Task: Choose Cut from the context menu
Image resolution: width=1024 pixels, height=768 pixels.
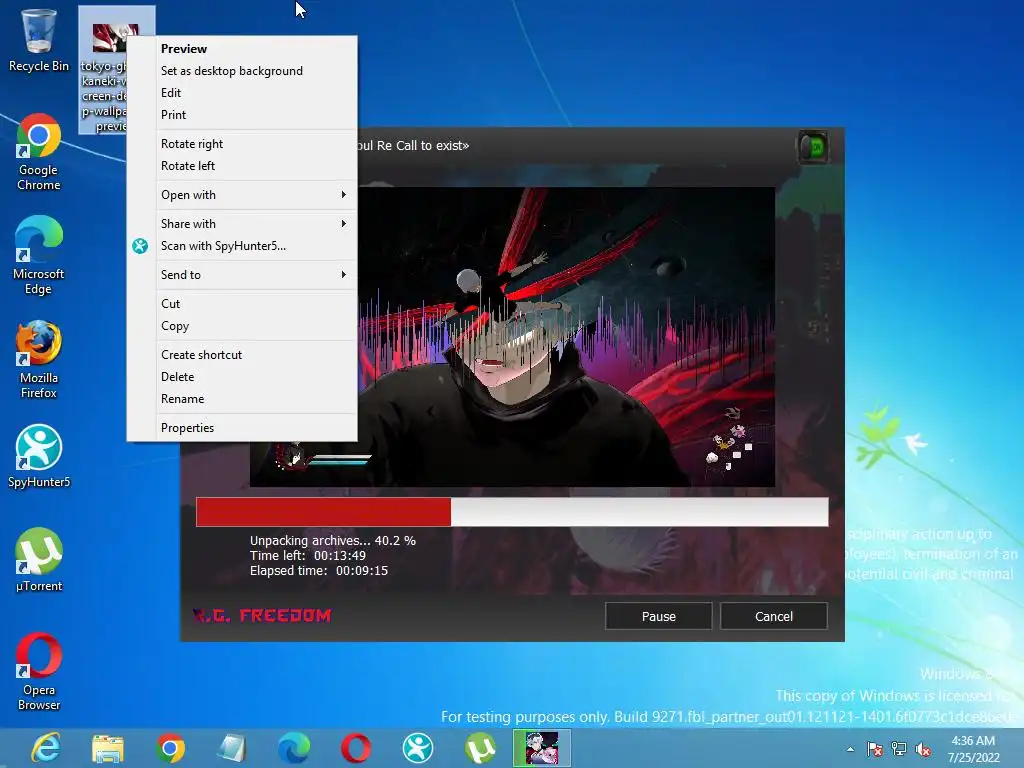Action: point(242,304)
